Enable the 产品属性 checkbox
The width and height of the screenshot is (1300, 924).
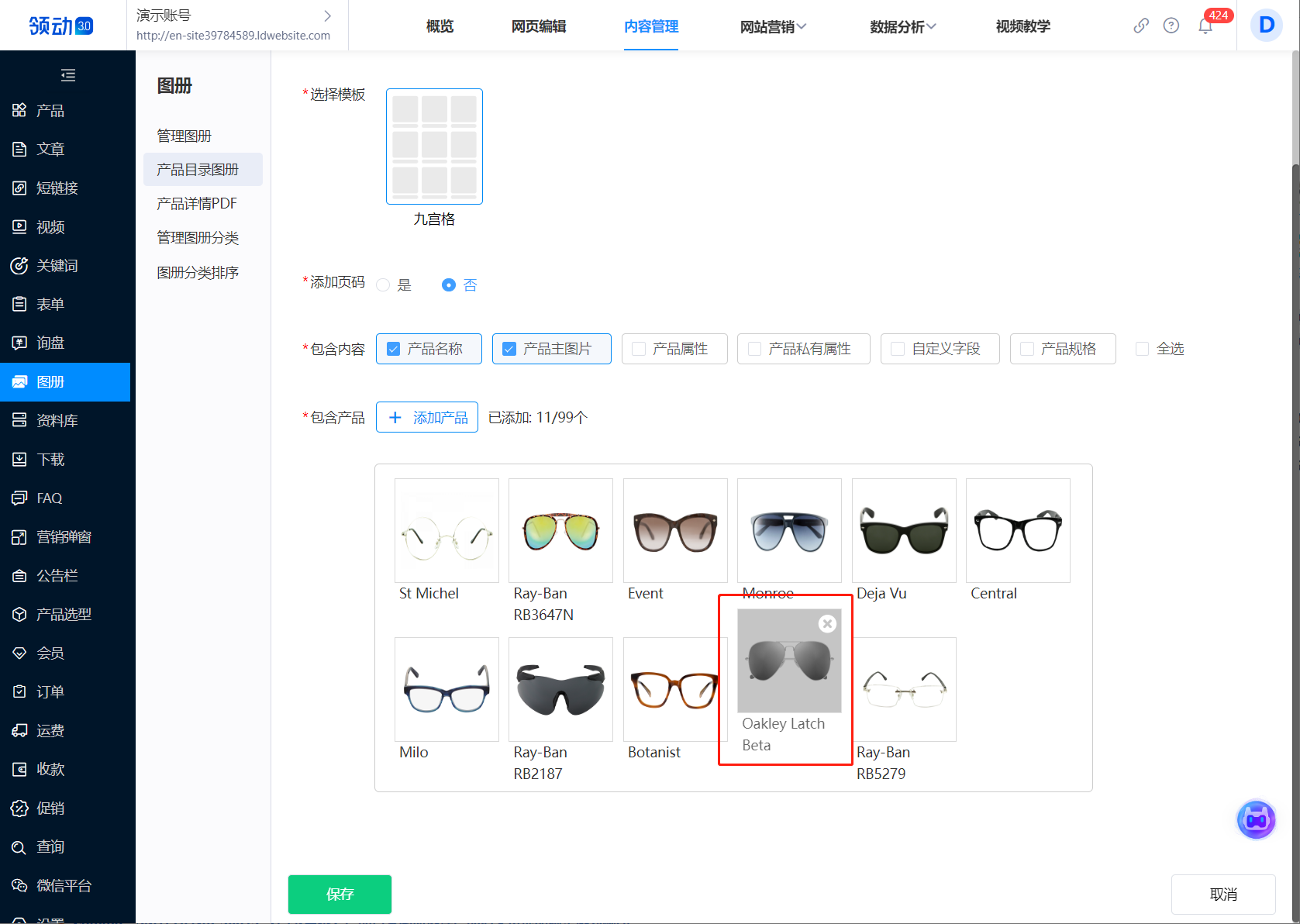(639, 350)
